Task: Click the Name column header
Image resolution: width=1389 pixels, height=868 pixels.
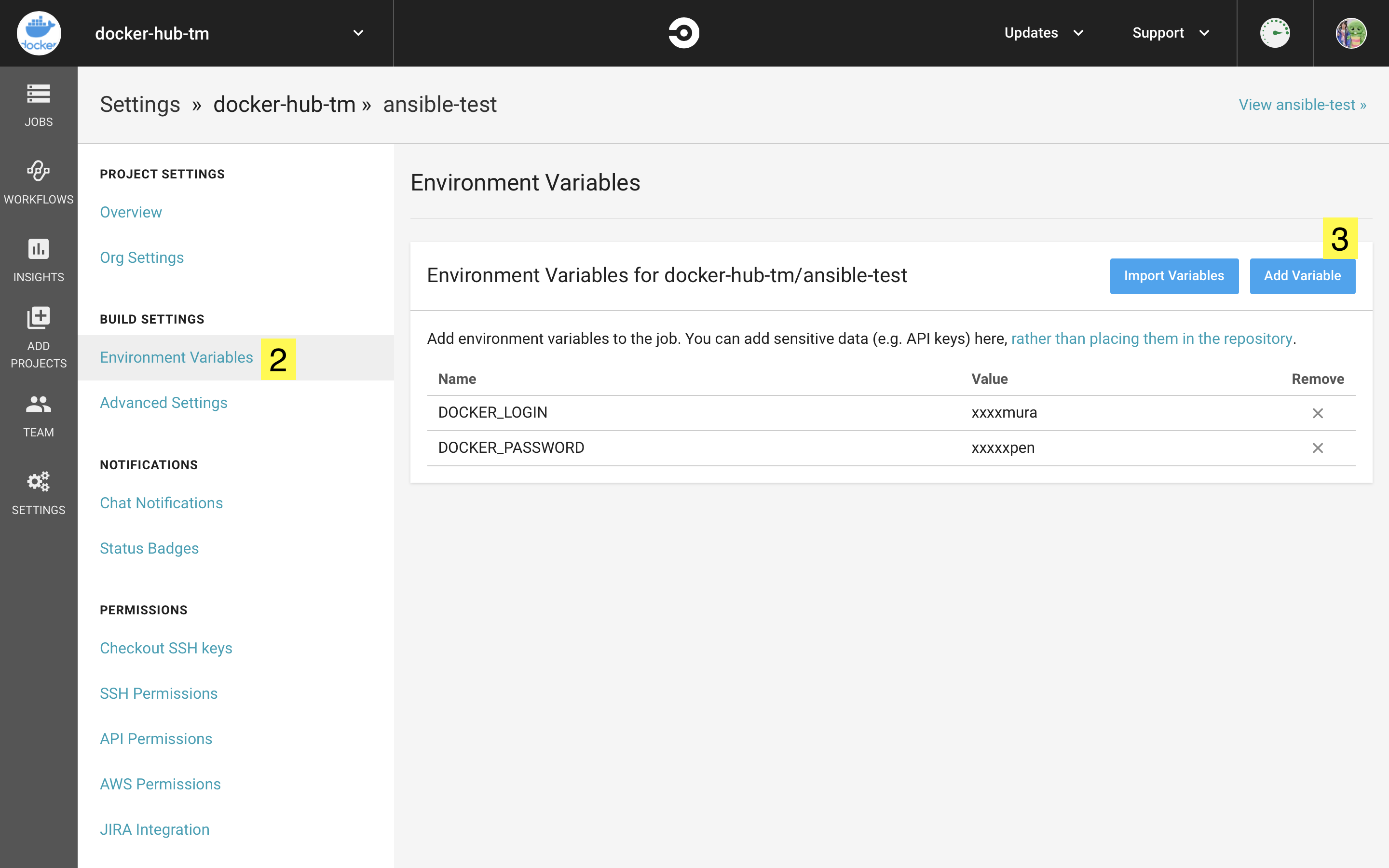Action: [457, 379]
